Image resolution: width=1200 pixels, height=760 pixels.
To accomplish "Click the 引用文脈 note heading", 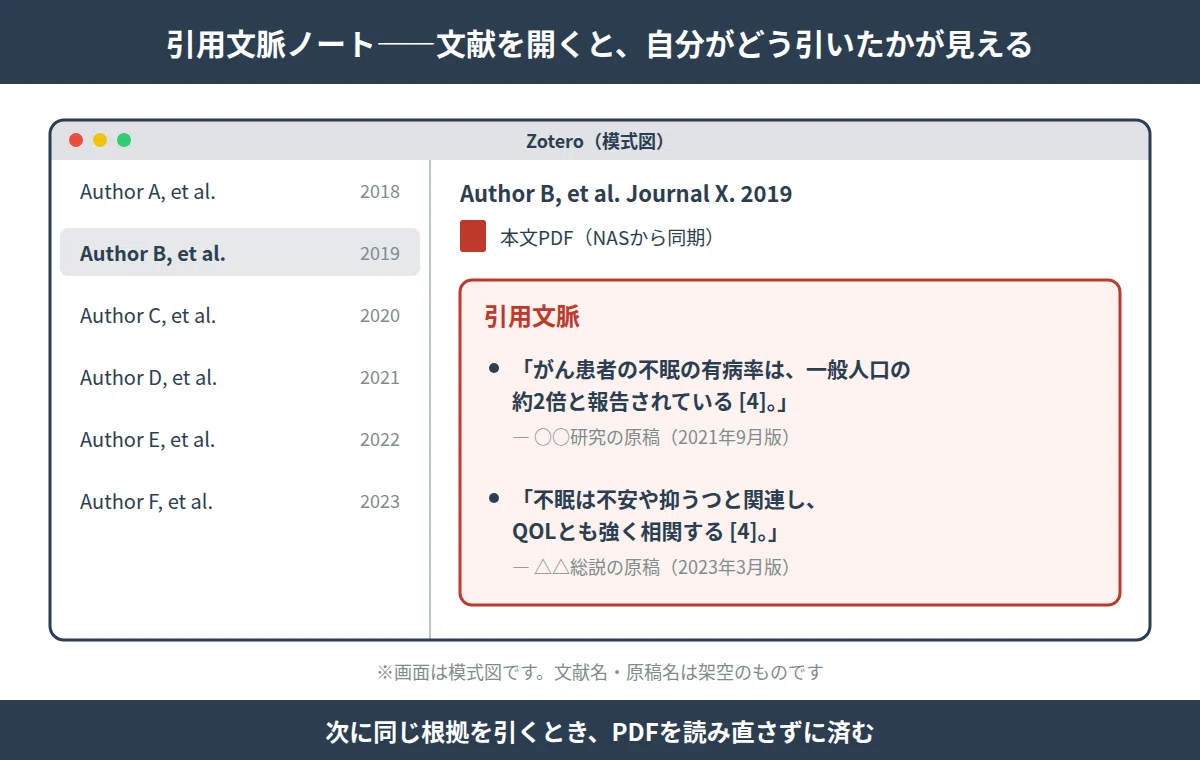I will click(532, 317).
